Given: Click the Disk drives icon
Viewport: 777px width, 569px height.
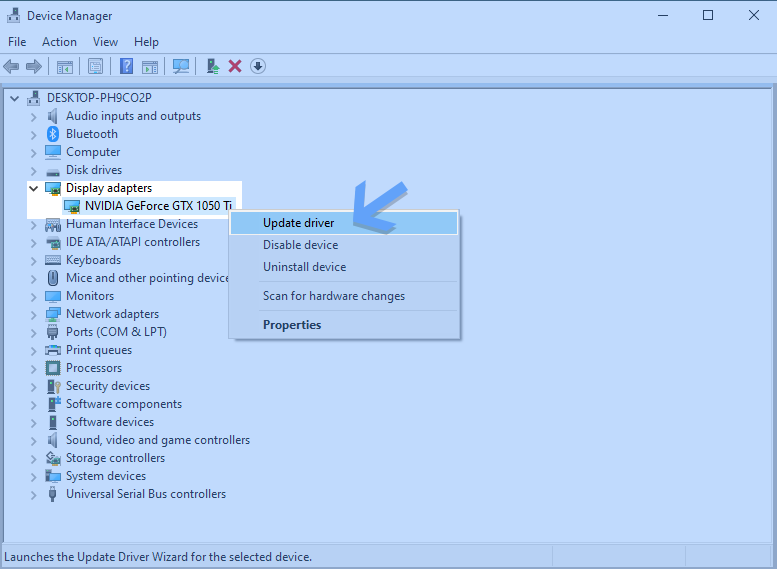Looking at the screenshot, I should coord(53,171).
